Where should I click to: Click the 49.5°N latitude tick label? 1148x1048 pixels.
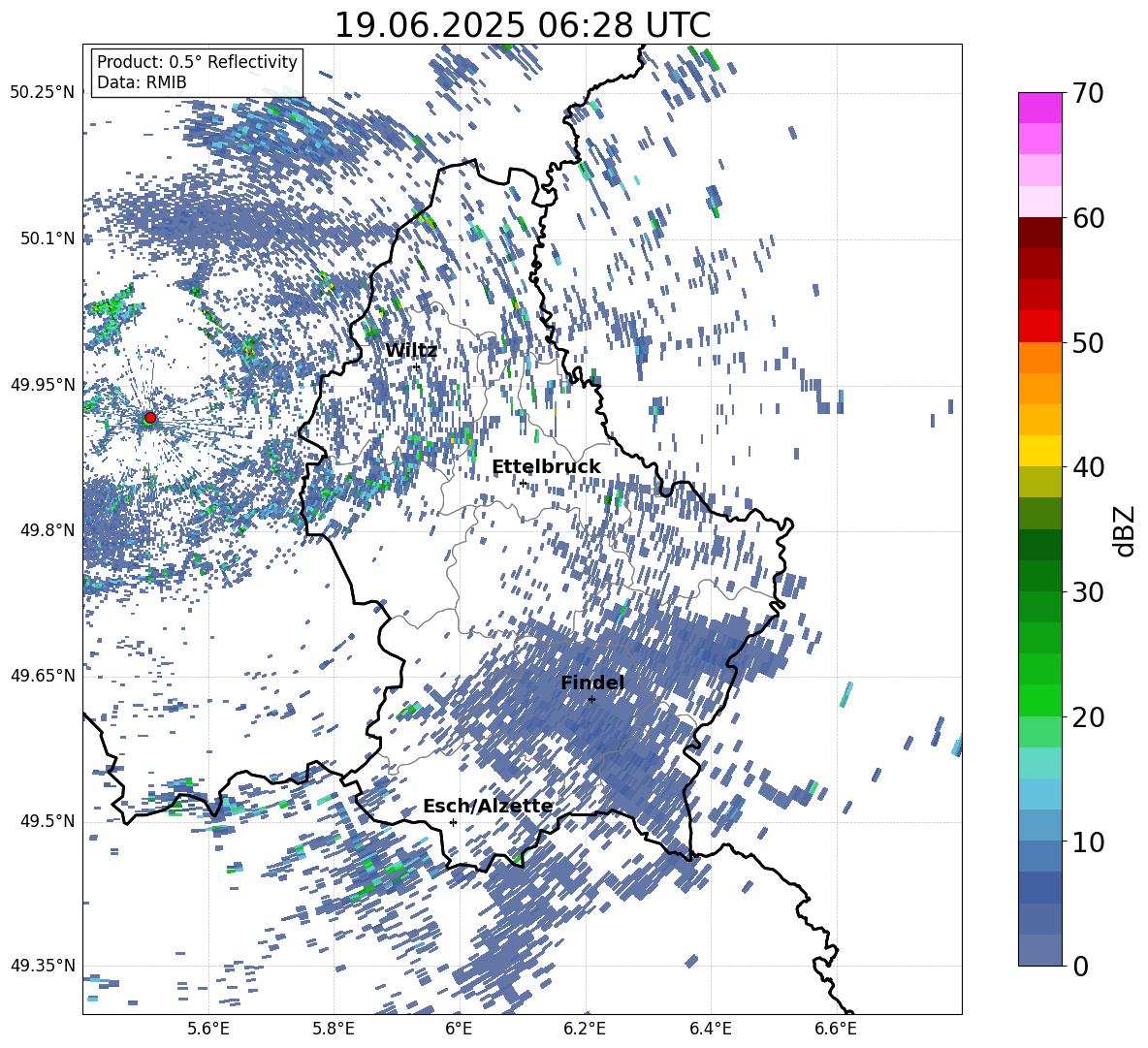tap(47, 821)
